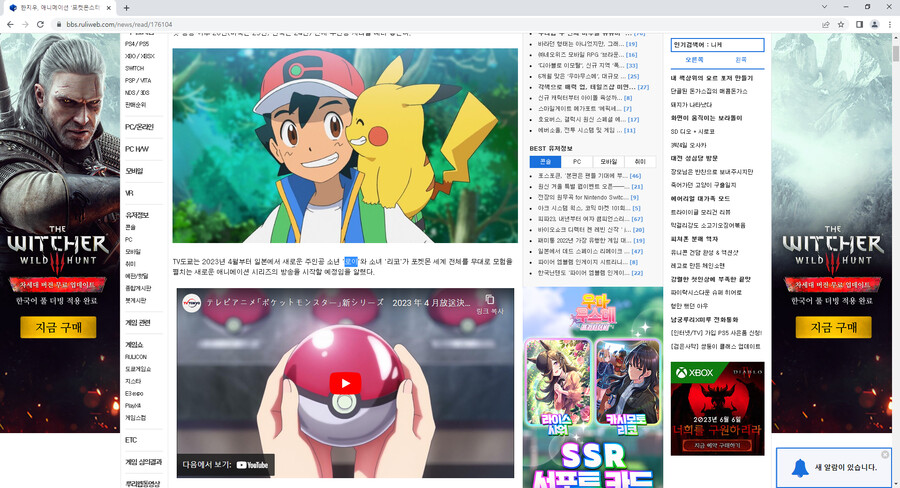Open the 데드 스페이스 리메이크 [47] article
Viewport: 900px width, 488px height.
point(591,251)
